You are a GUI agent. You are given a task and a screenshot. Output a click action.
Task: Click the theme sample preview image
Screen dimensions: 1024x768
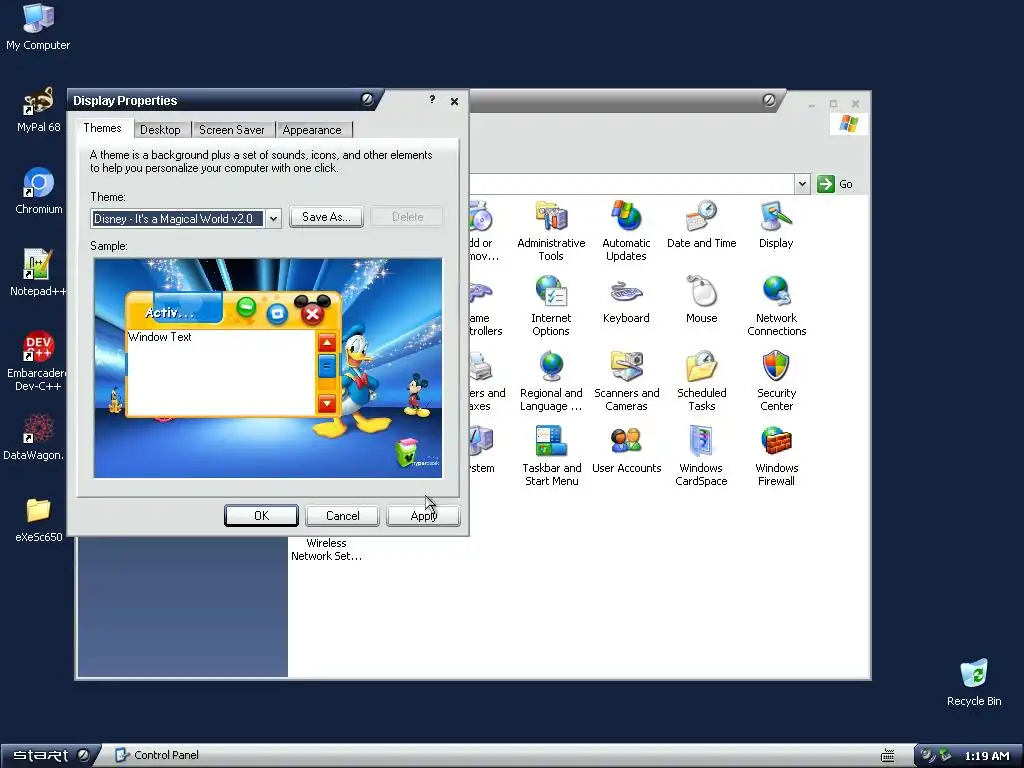click(268, 368)
